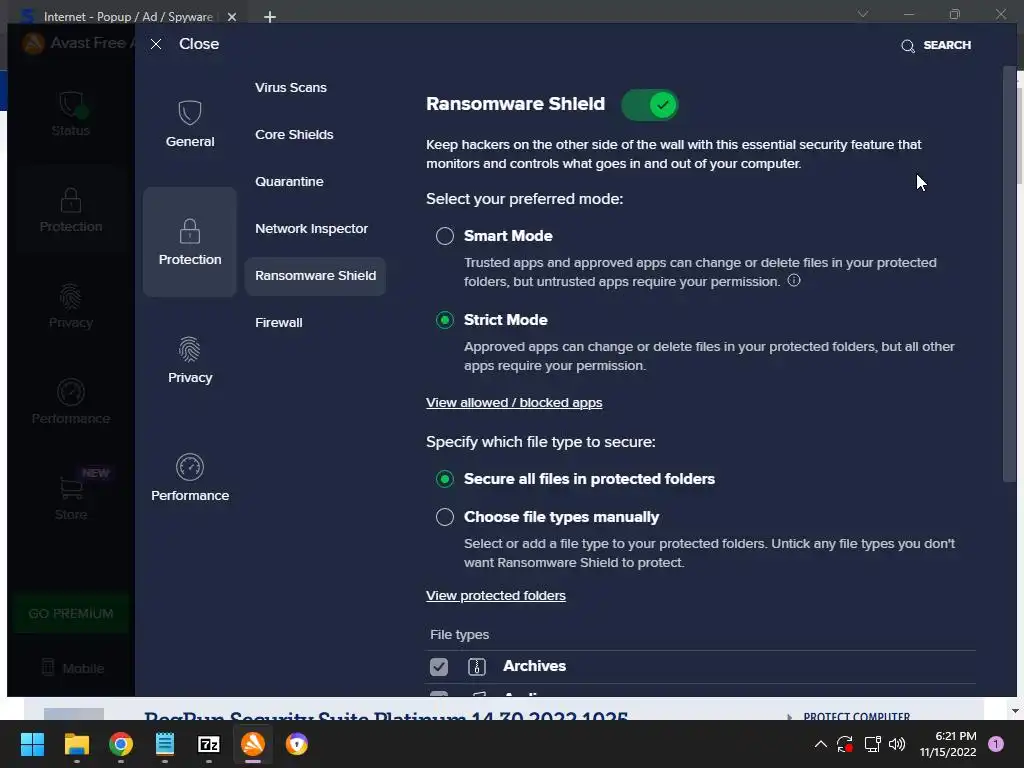Open Firewall settings

tap(279, 323)
